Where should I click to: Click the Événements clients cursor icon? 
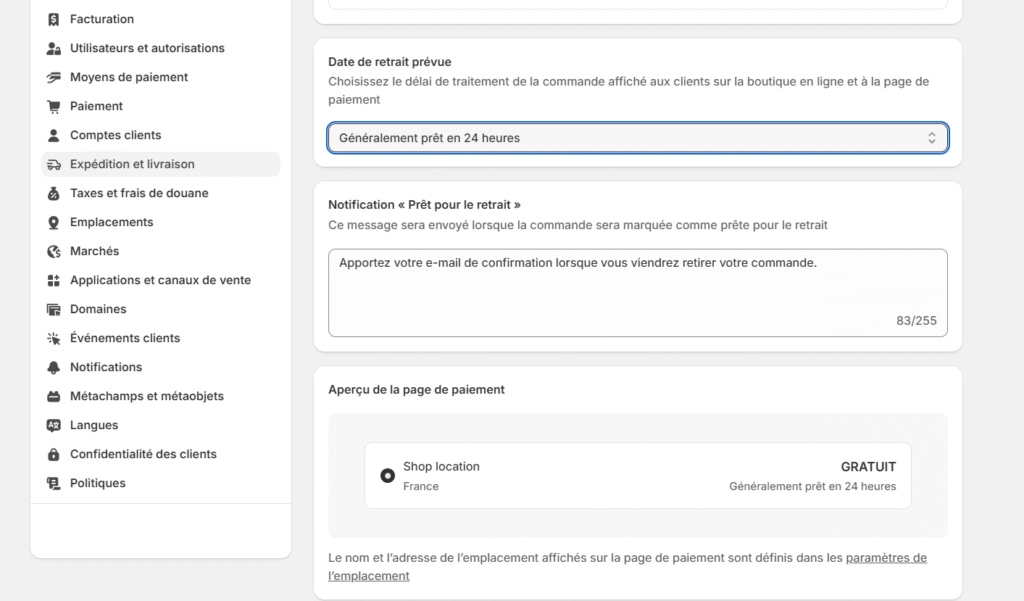pyautogui.click(x=54, y=338)
